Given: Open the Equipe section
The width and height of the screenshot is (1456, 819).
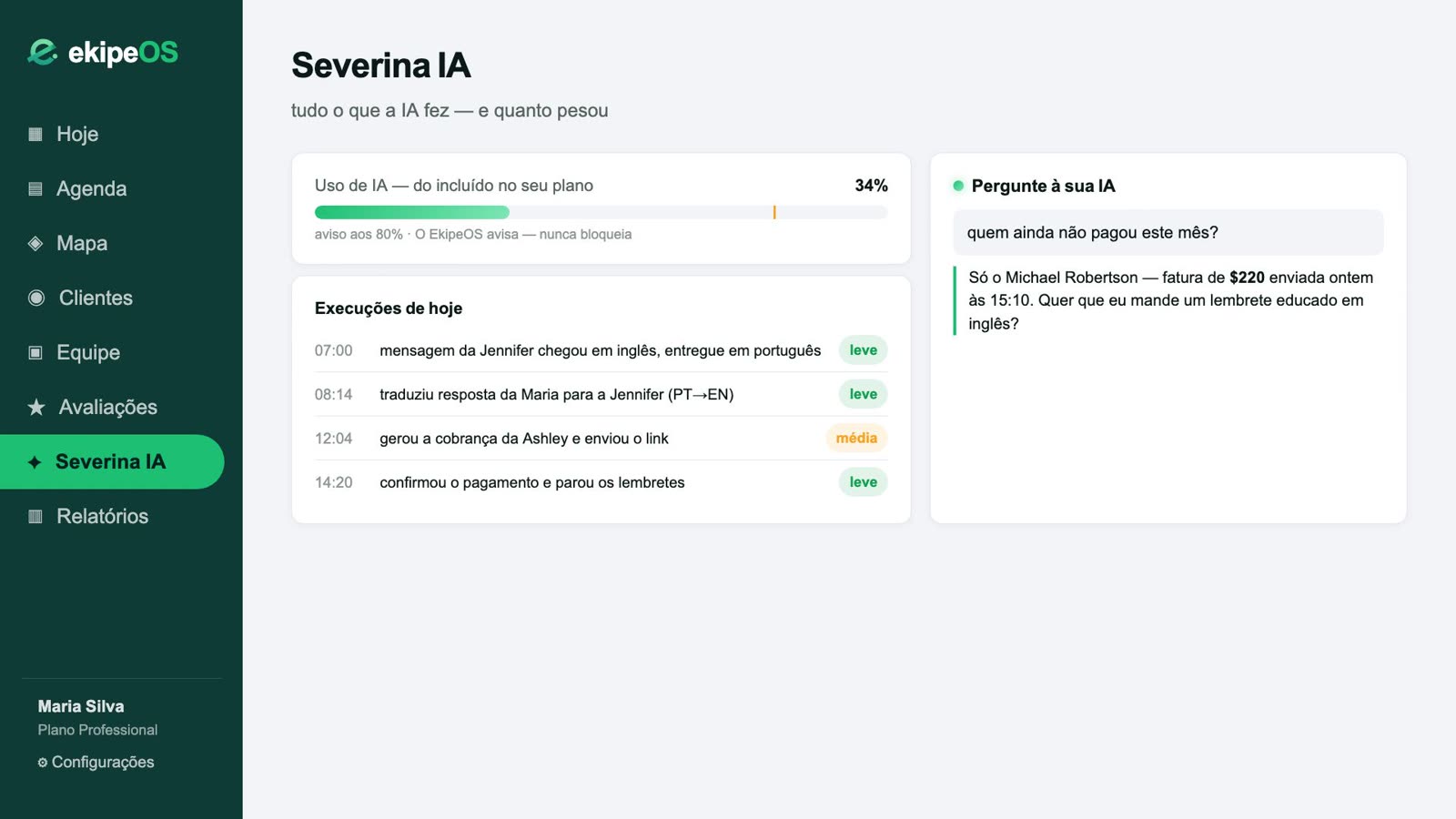Looking at the screenshot, I should tap(112, 352).
